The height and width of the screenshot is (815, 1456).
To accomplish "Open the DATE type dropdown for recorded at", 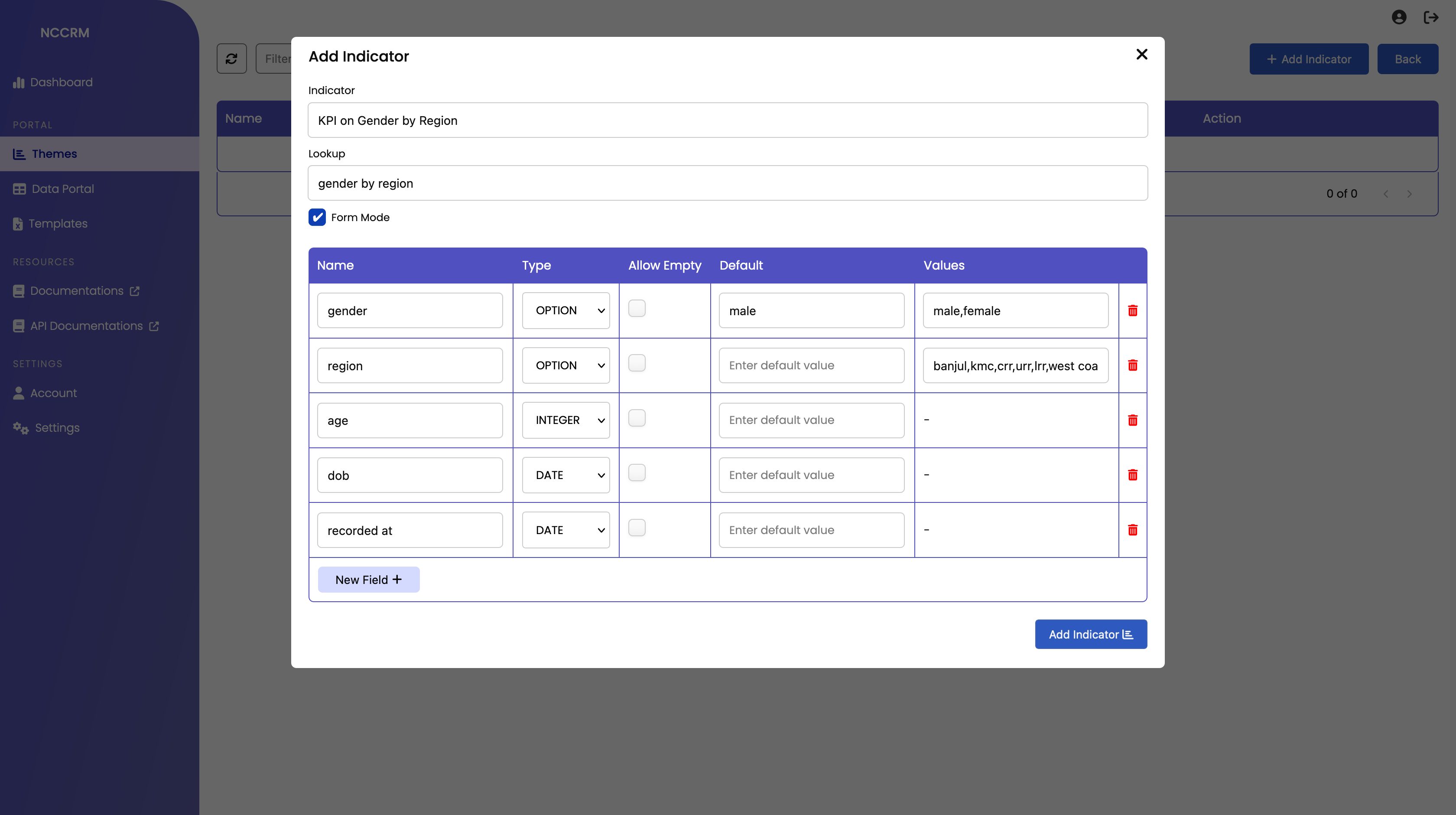I will (x=566, y=530).
